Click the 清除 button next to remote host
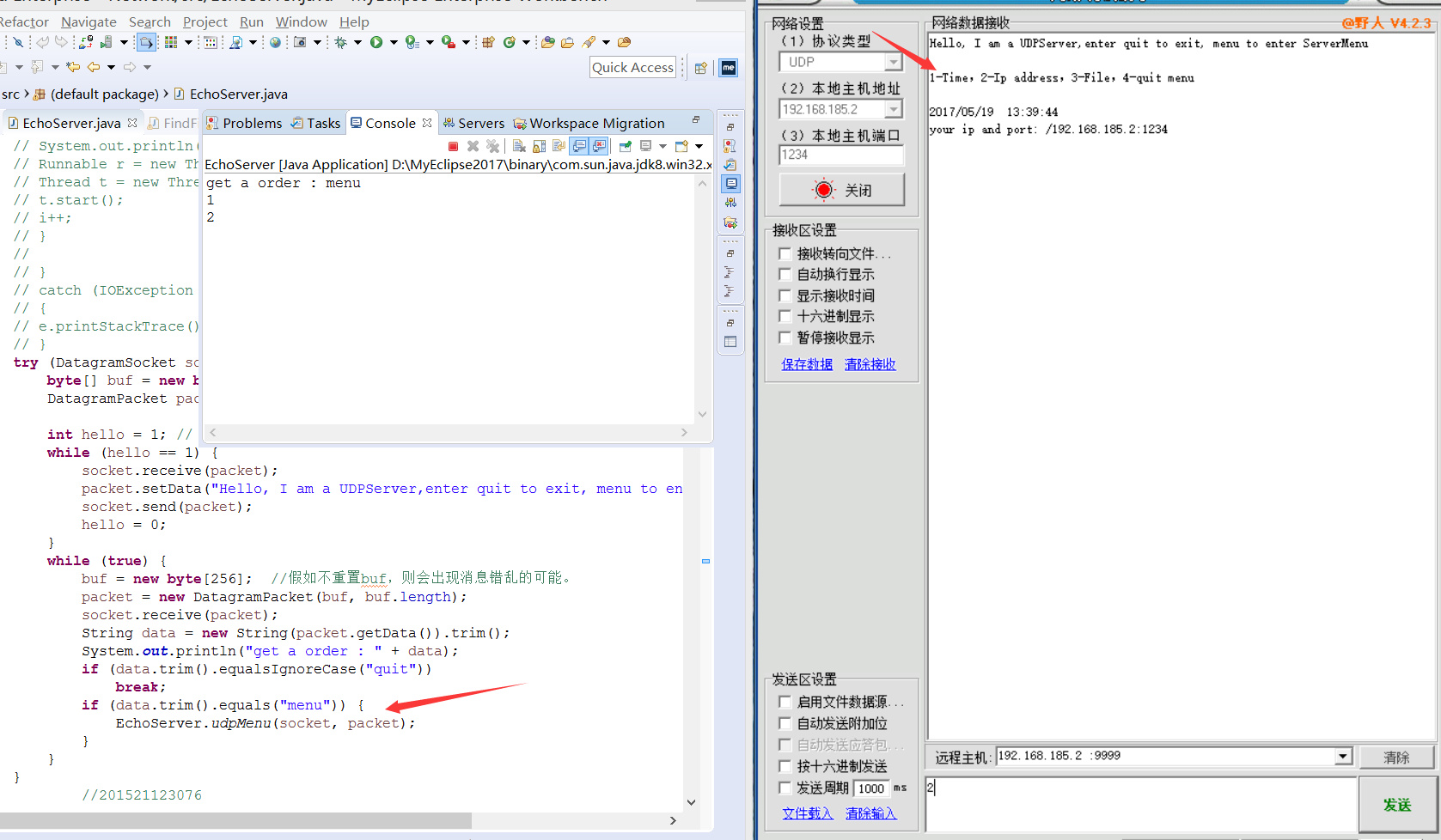The height and width of the screenshot is (840, 1441). (1396, 757)
